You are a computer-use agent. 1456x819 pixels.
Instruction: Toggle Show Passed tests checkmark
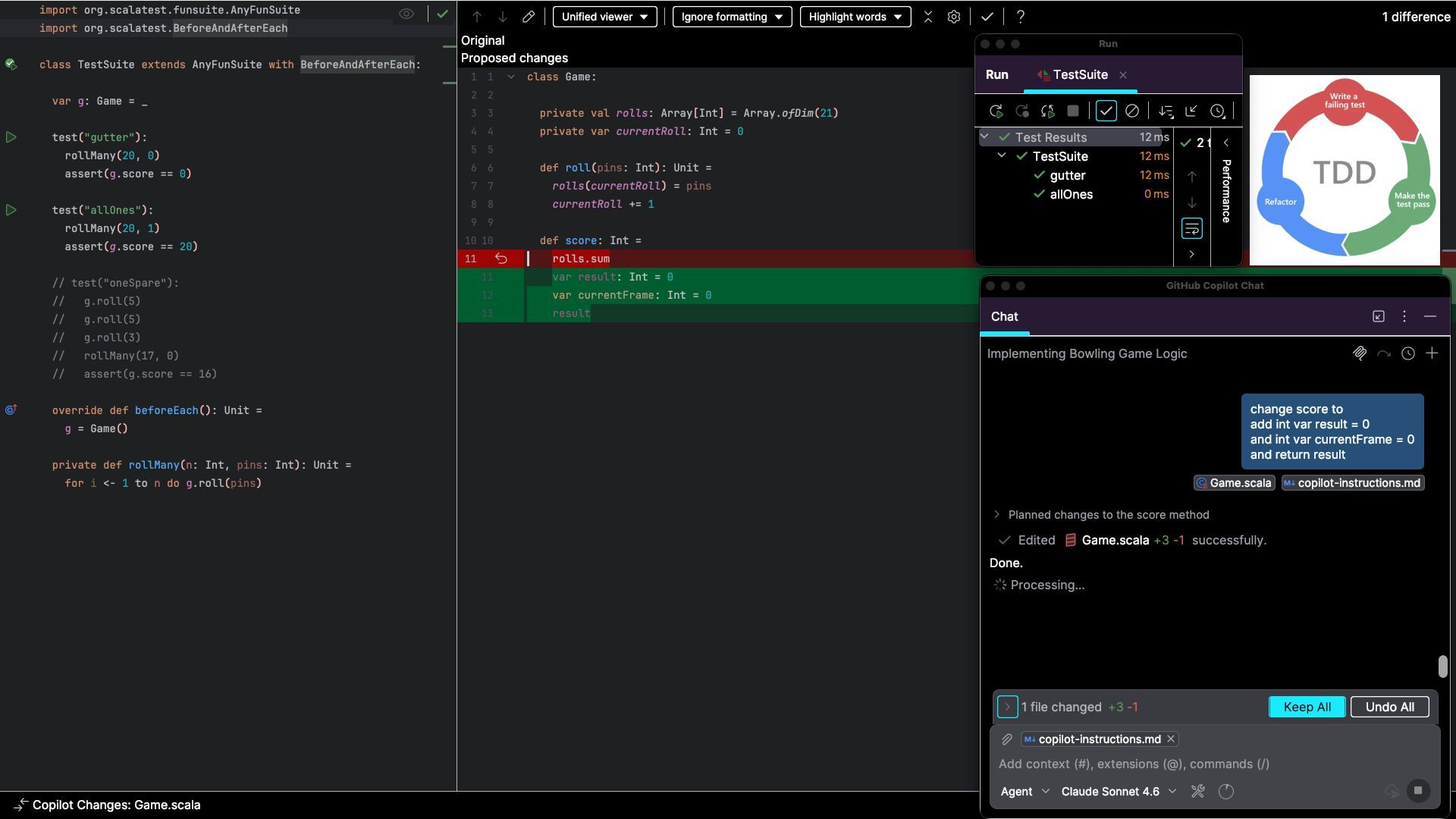click(x=1106, y=111)
